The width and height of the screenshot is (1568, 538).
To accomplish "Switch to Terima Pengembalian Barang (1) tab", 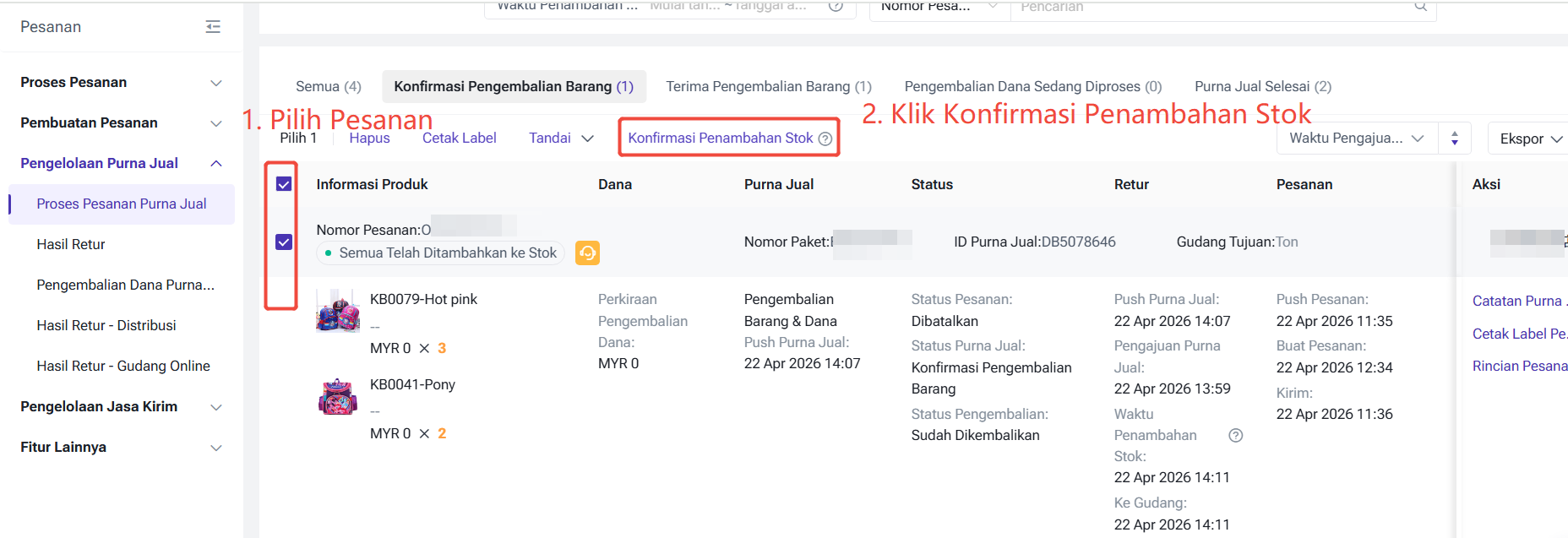I will [769, 86].
